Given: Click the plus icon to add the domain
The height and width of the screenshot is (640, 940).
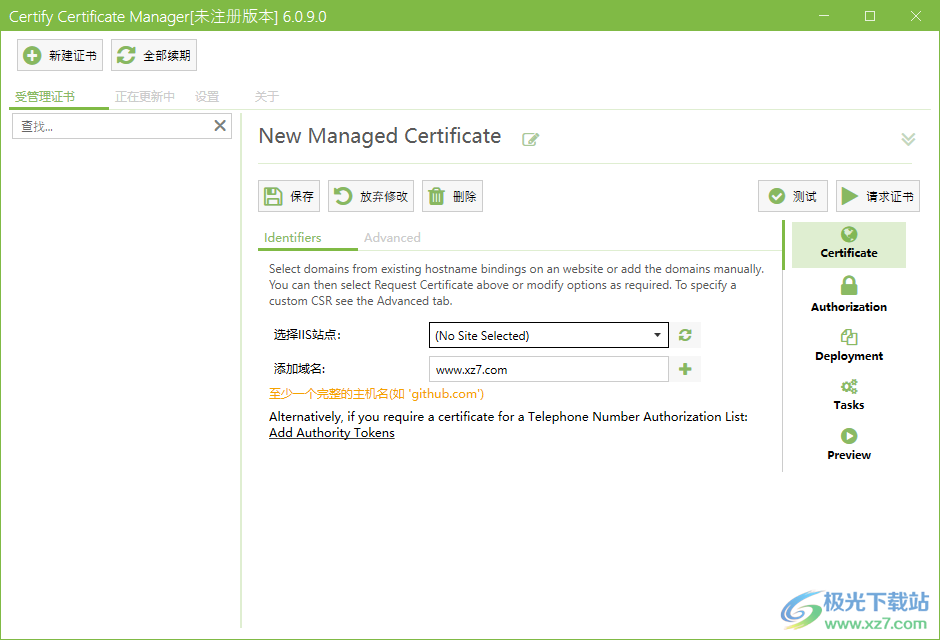Looking at the screenshot, I should click(686, 369).
